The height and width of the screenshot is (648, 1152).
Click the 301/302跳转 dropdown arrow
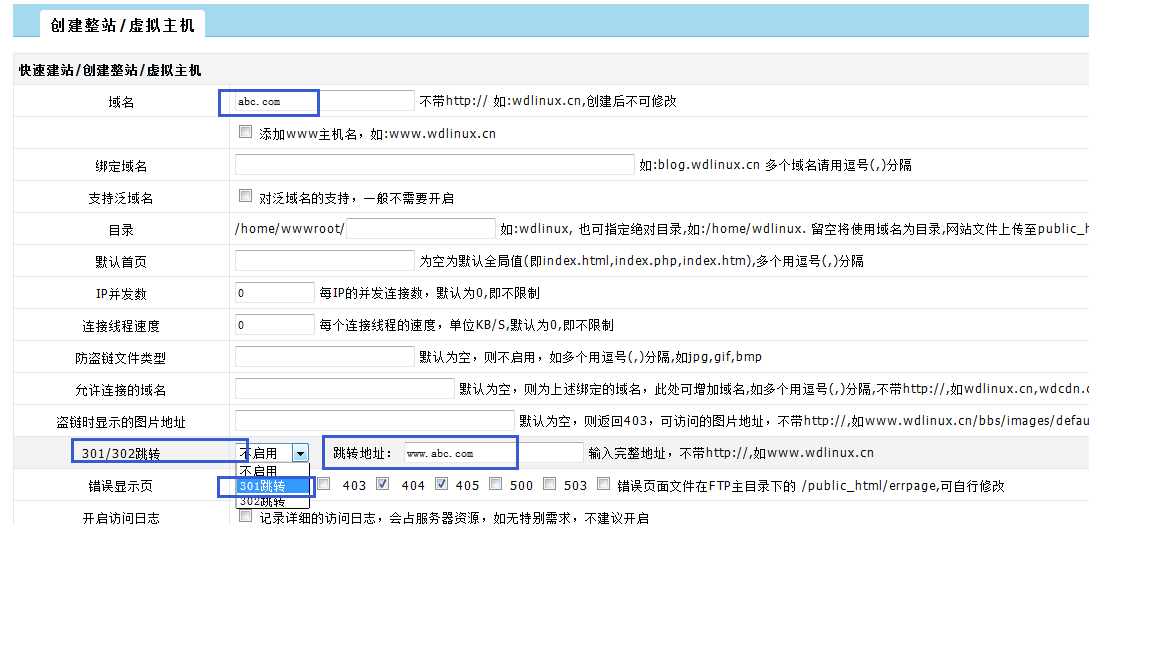(300, 453)
